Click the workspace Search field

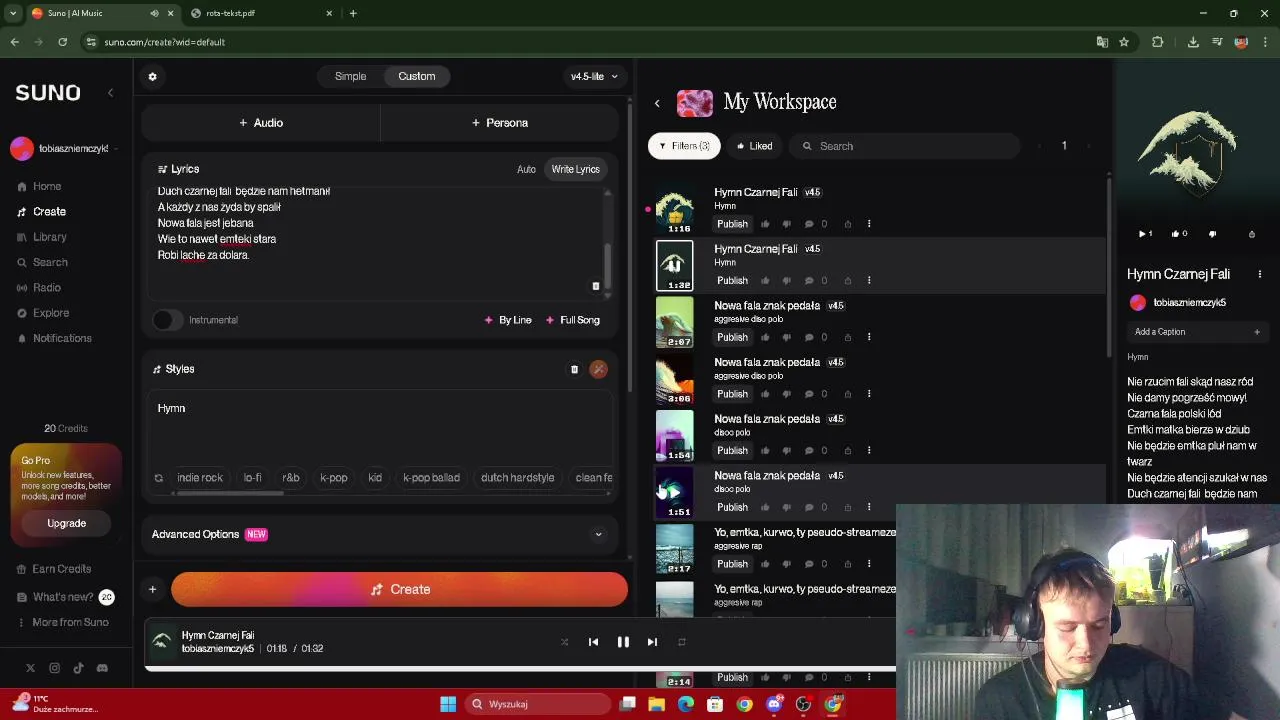coord(905,146)
